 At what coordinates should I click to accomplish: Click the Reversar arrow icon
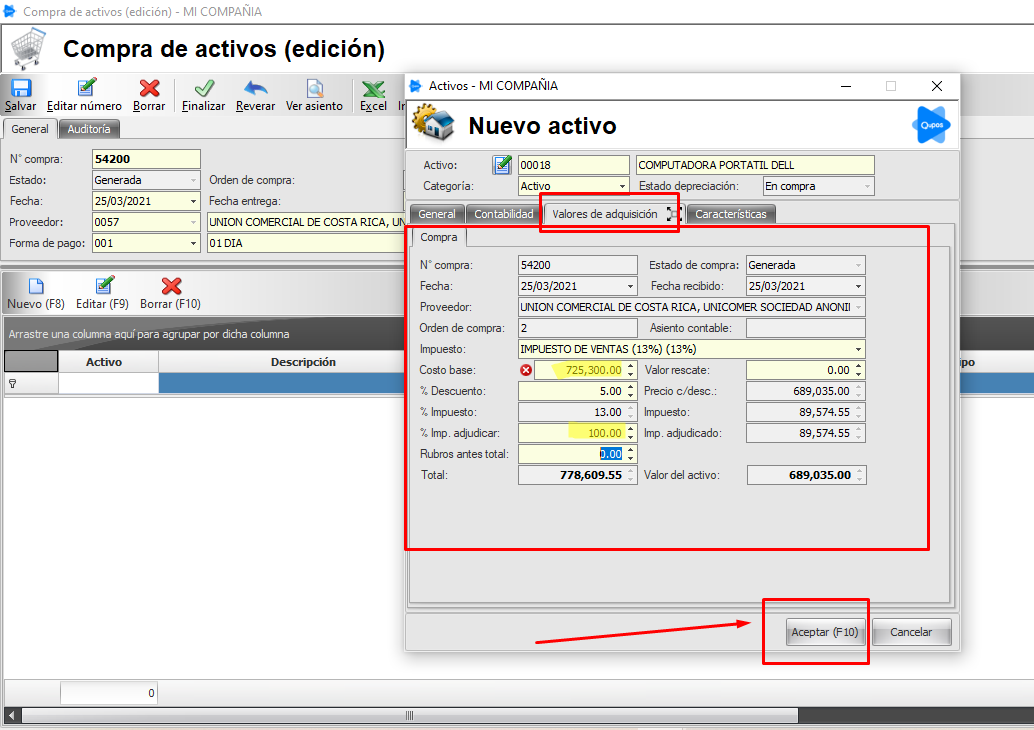tap(255, 89)
